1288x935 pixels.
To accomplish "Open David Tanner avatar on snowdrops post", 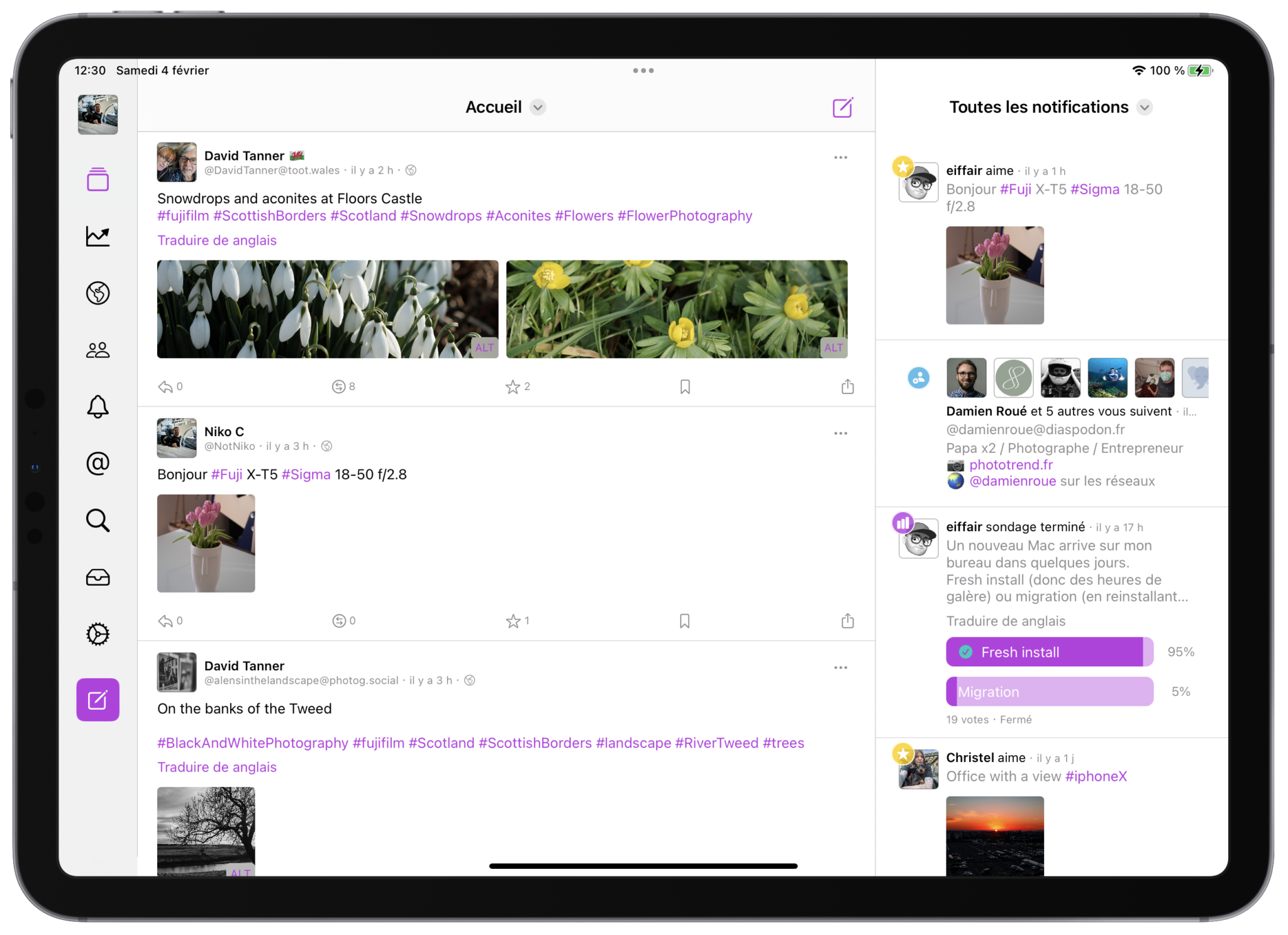I will [177, 162].
